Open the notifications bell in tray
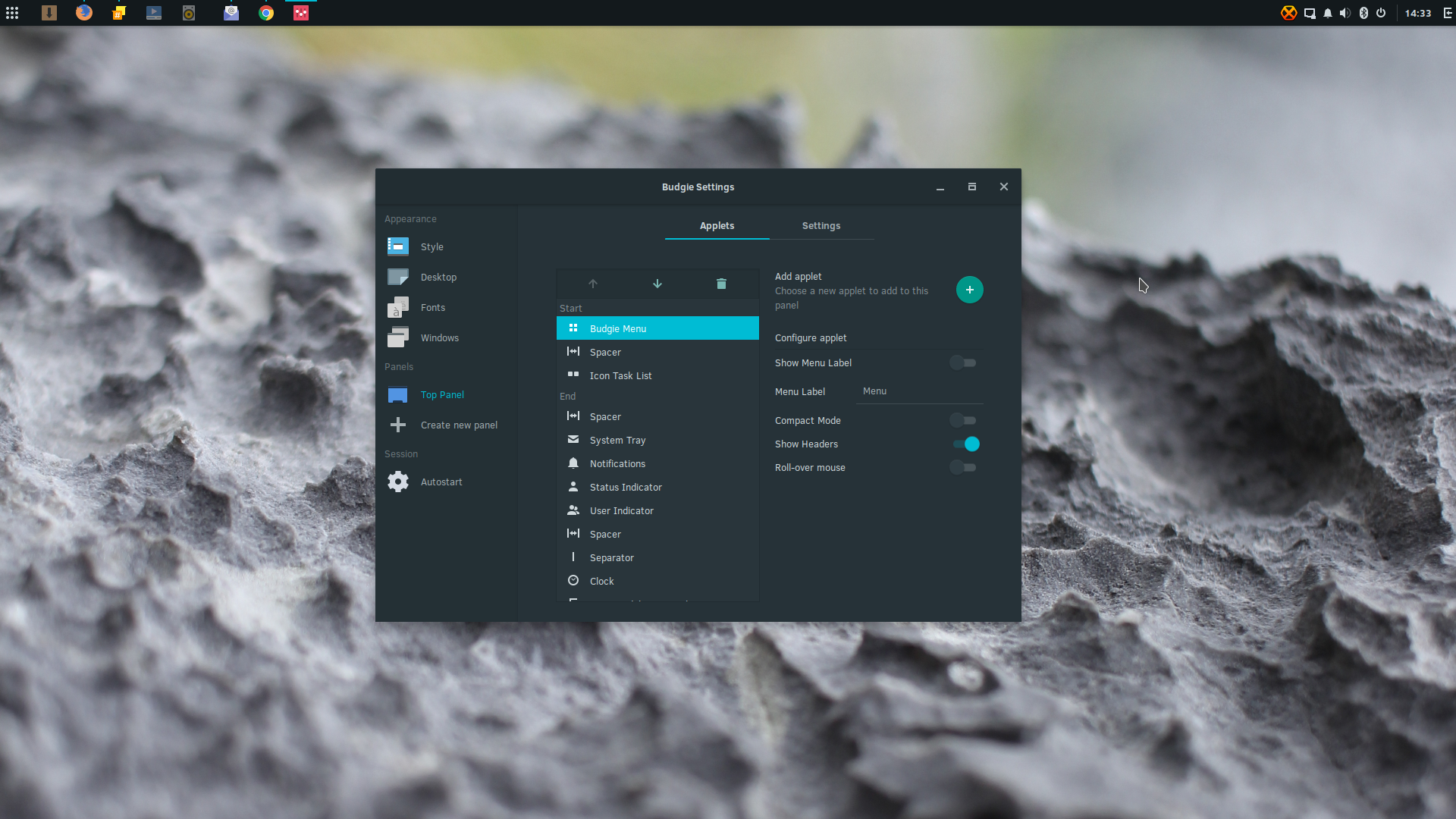The width and height of the screenshot is (1456, 819). coord(1328,13)
